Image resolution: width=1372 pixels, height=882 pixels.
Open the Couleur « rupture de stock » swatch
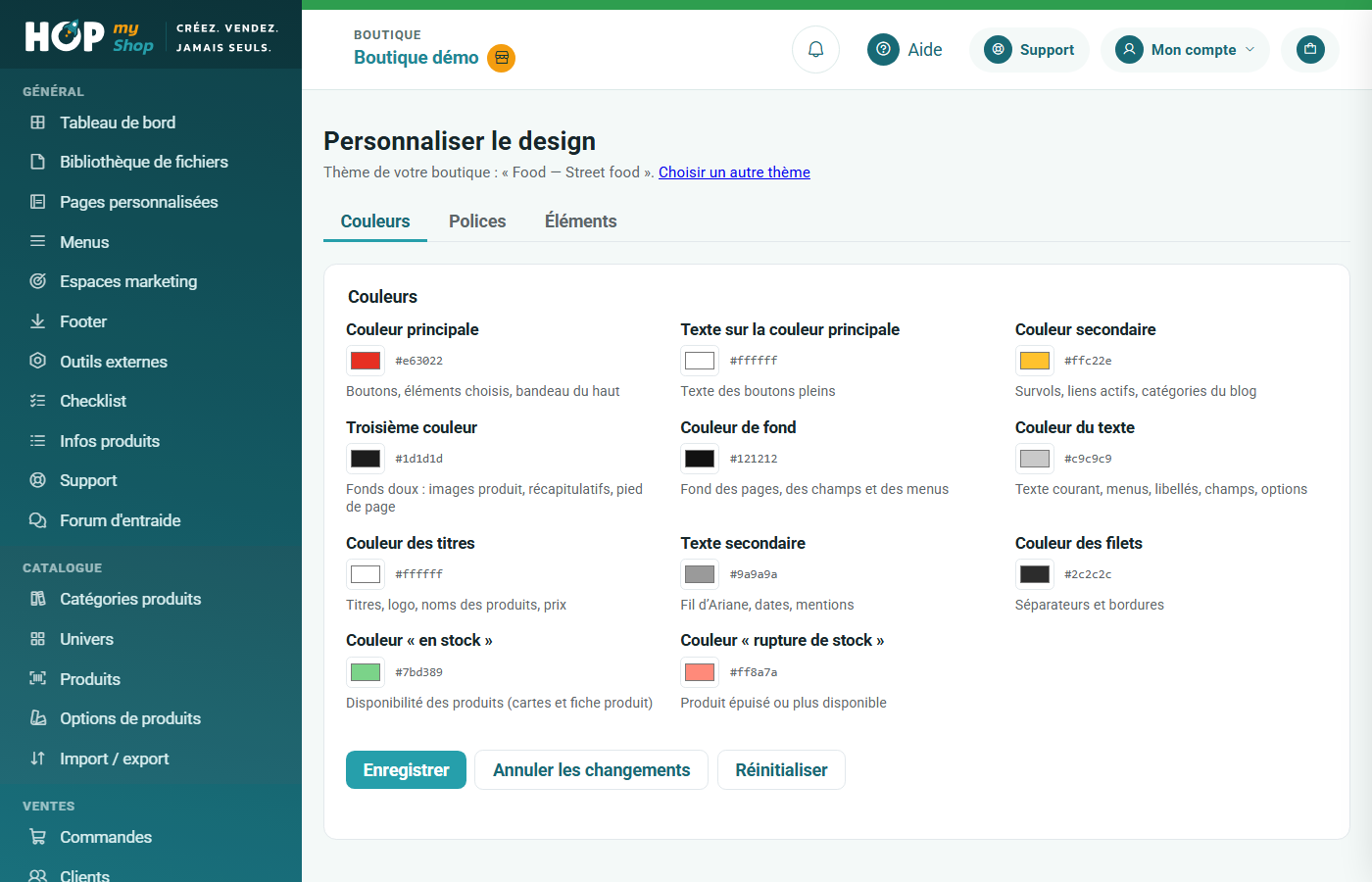point(700,672)
